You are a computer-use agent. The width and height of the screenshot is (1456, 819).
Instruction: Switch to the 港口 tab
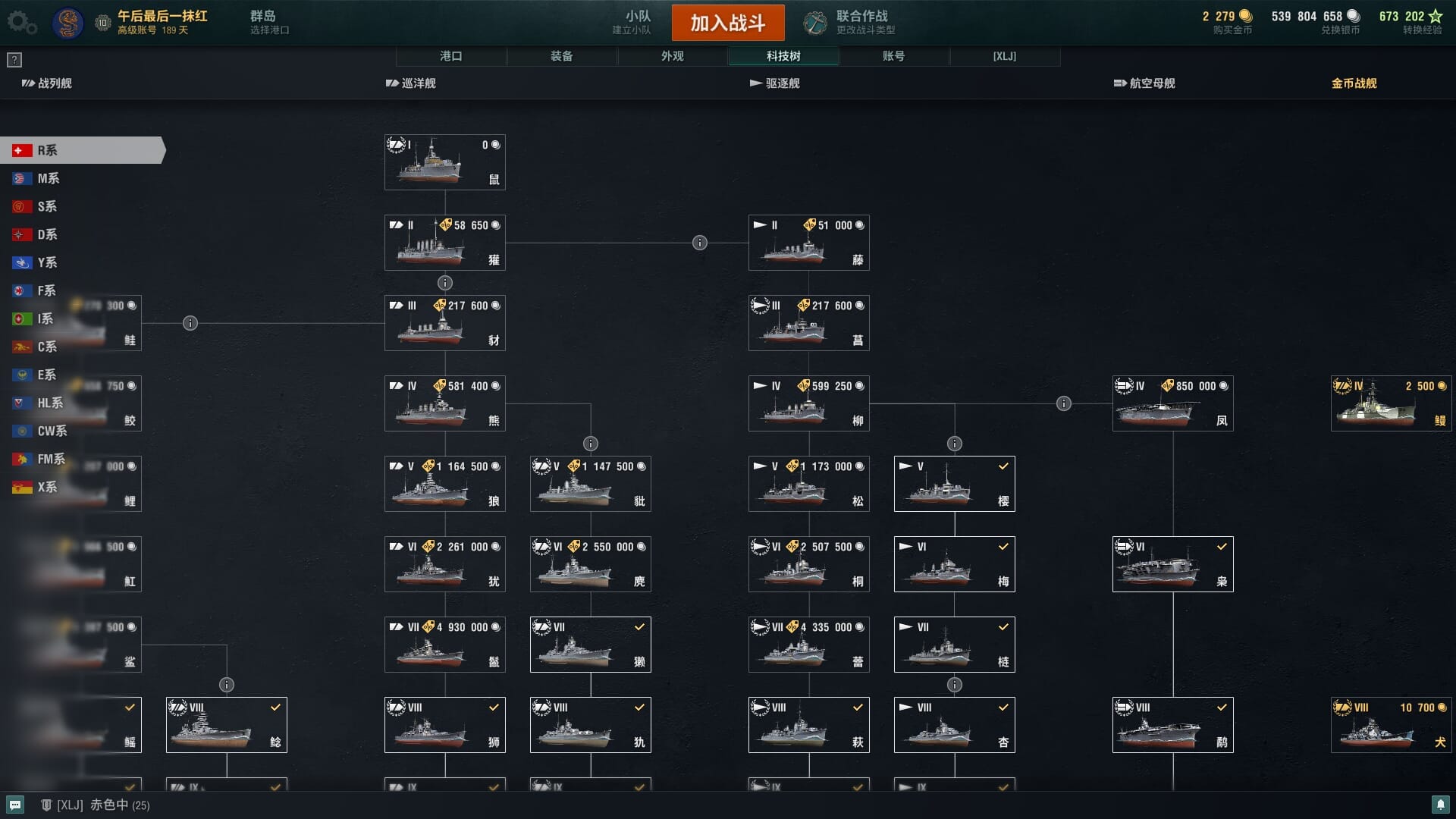point(451,56)
